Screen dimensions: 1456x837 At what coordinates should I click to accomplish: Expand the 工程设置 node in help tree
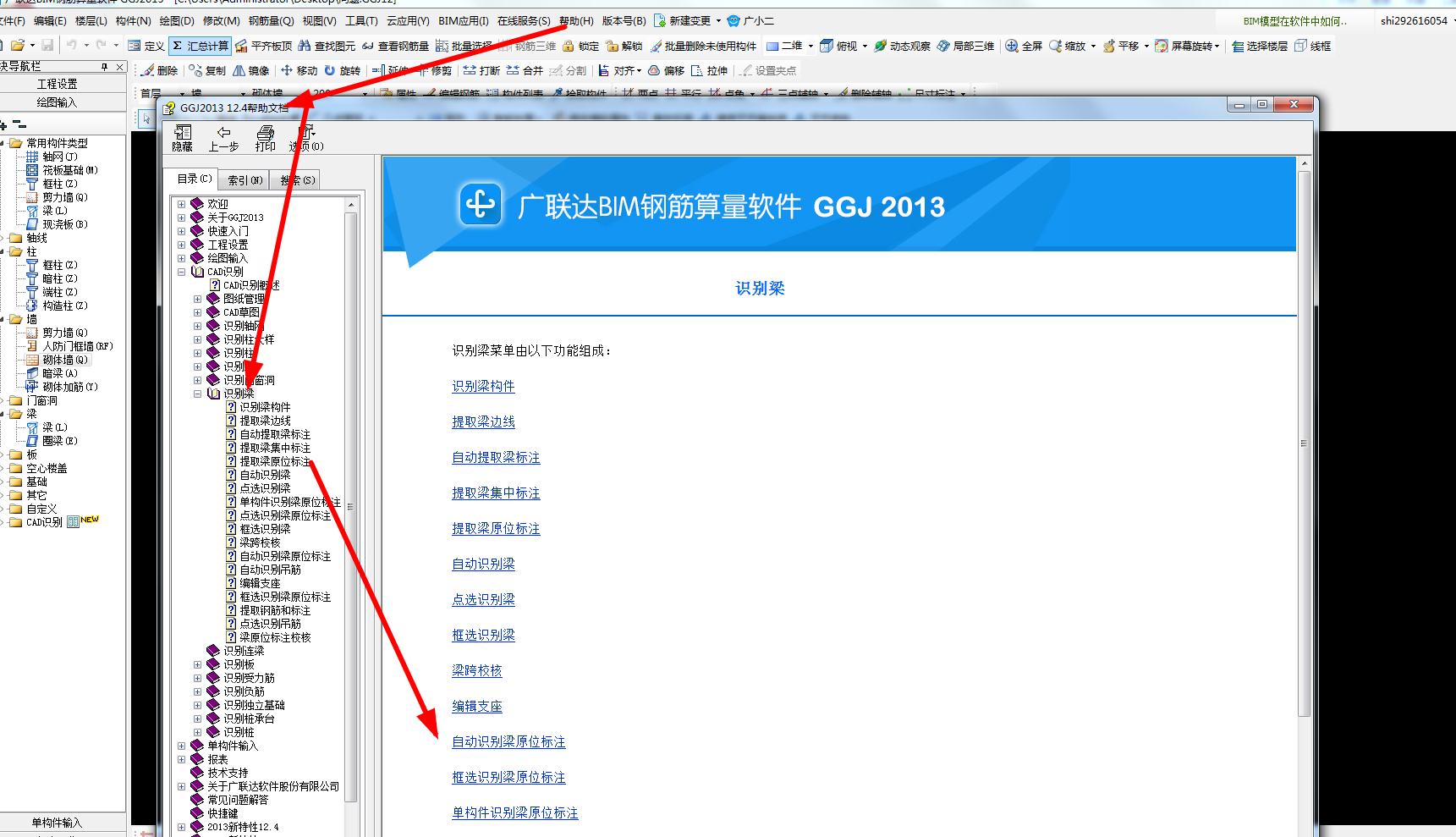tap(181, 245)
